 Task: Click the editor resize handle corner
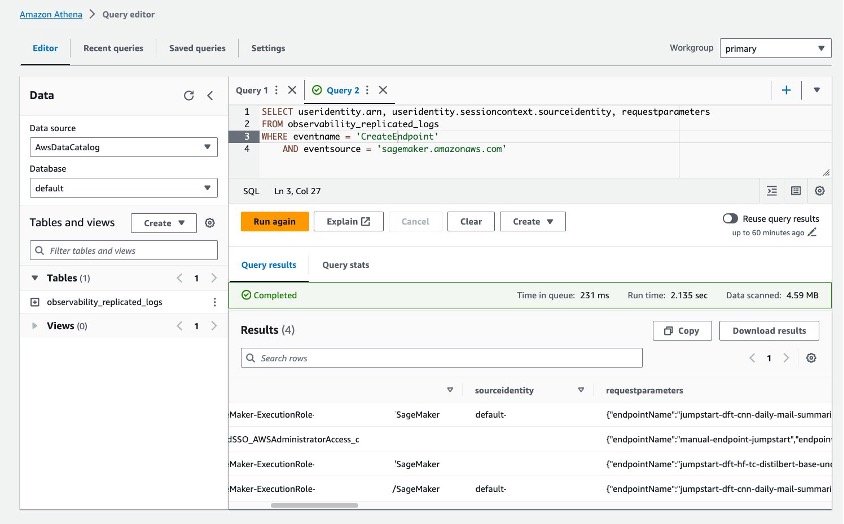pyautogui.click(x=826, y=172)
